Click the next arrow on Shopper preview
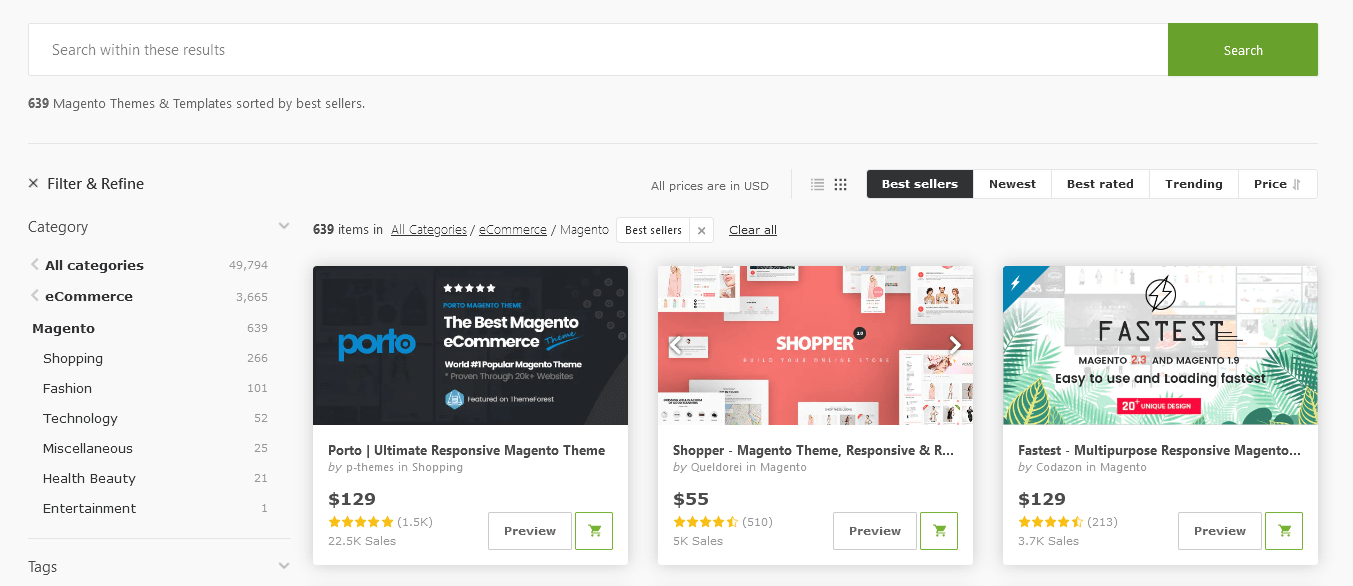This screenshot has width=1353, height=586. [955, 344]
